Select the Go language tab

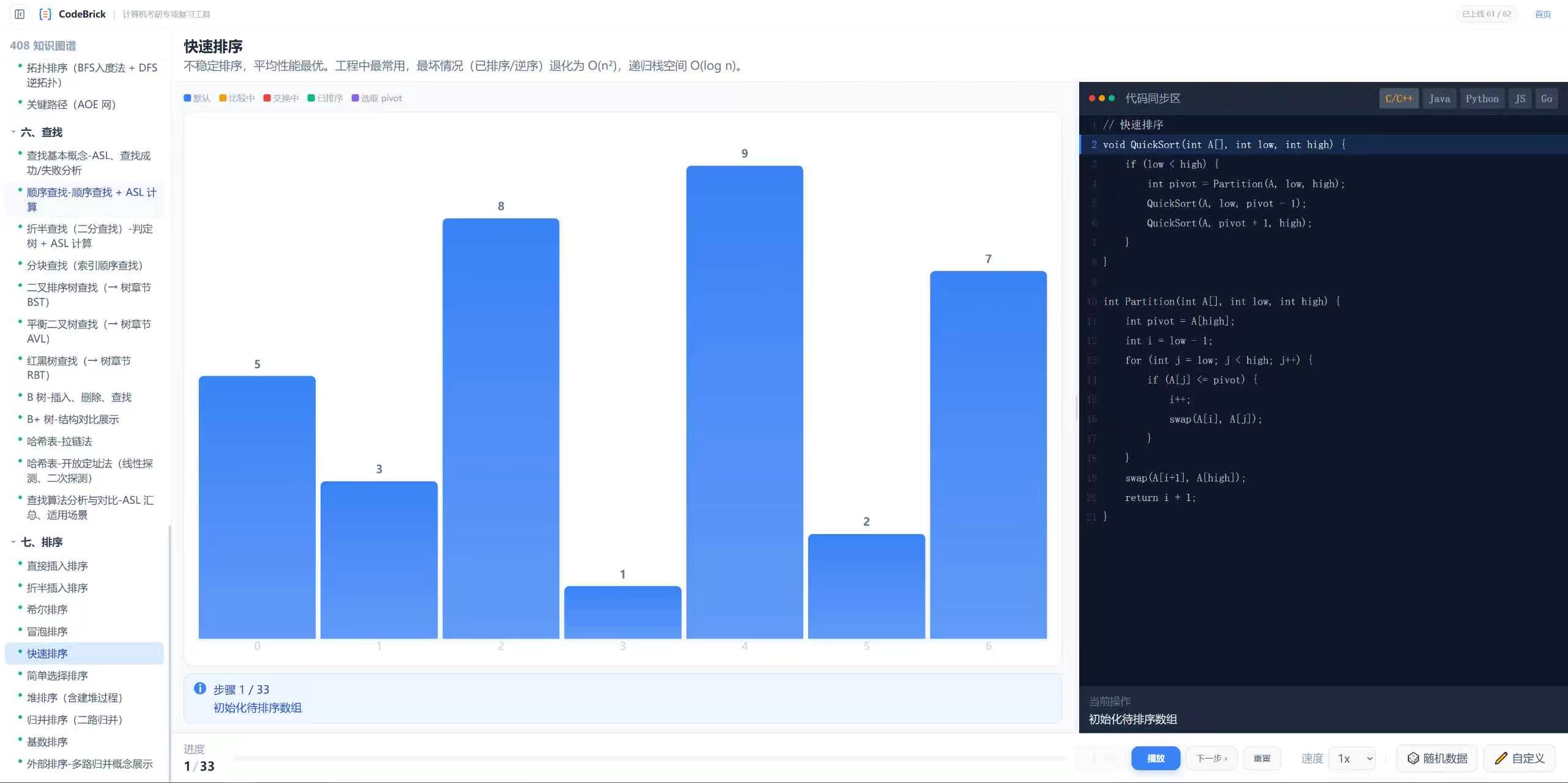1546,98
